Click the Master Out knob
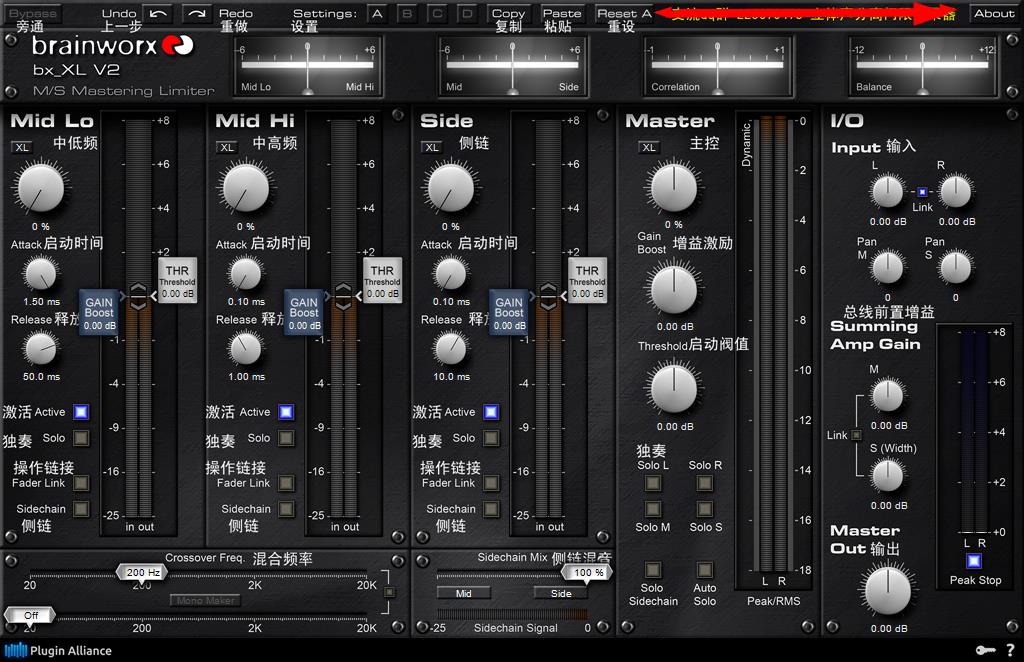Image resolution: width=1024 pixels, height=662 pixels. [x=888, y=591]
